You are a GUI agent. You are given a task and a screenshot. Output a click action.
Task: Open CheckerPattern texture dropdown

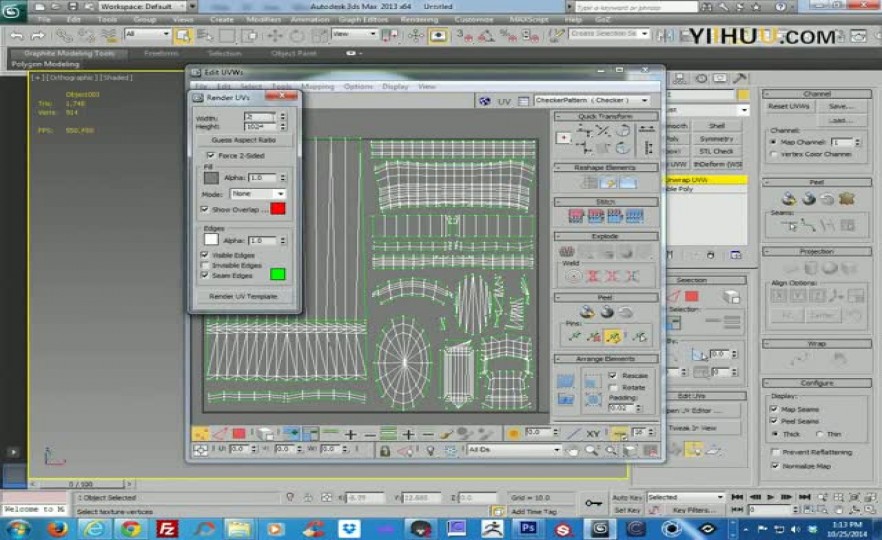click(592, 100)
